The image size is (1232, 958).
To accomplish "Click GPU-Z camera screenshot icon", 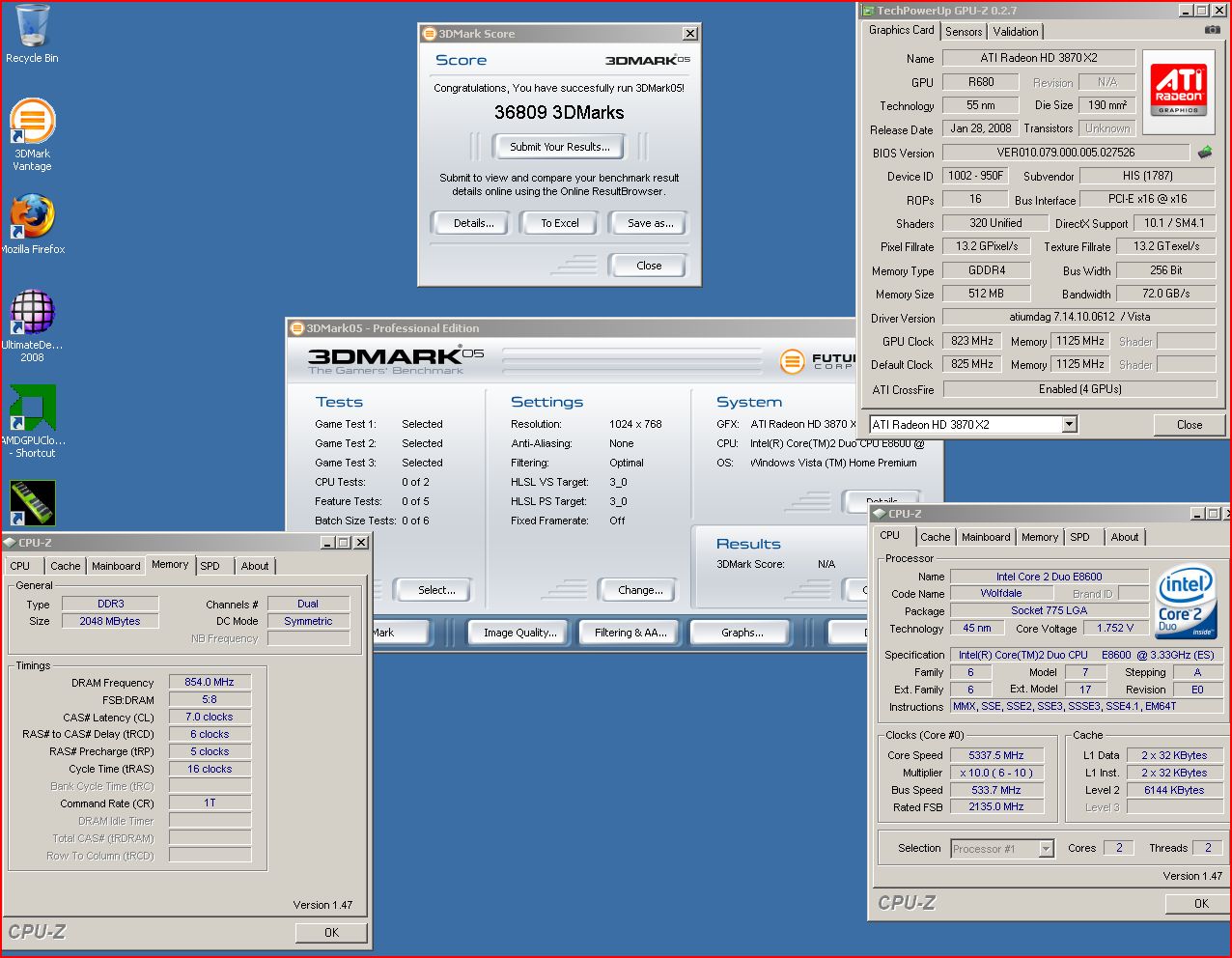I will tap(1212, 31).
